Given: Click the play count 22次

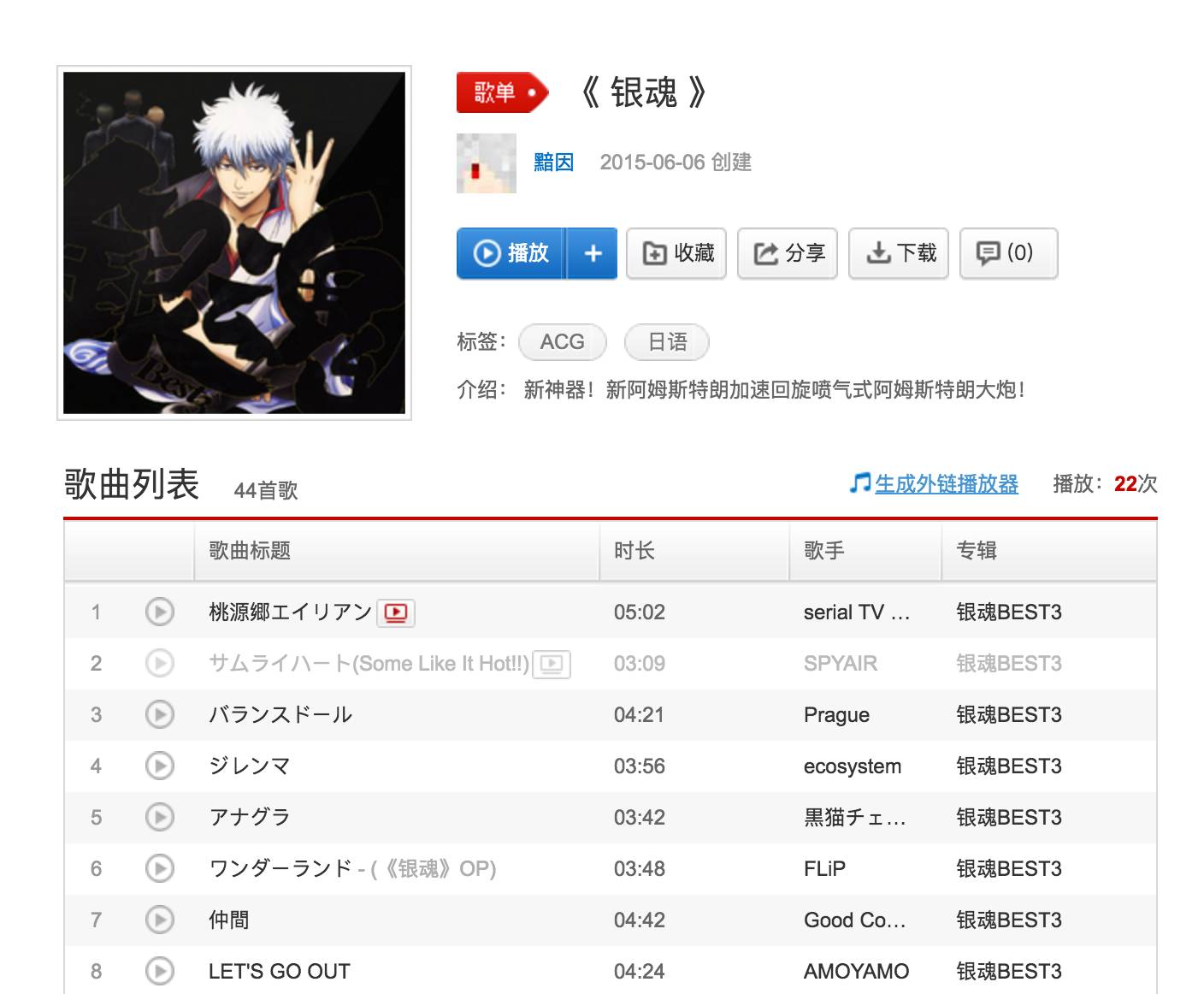Looking at the screenshot, I should (1136, 484).
